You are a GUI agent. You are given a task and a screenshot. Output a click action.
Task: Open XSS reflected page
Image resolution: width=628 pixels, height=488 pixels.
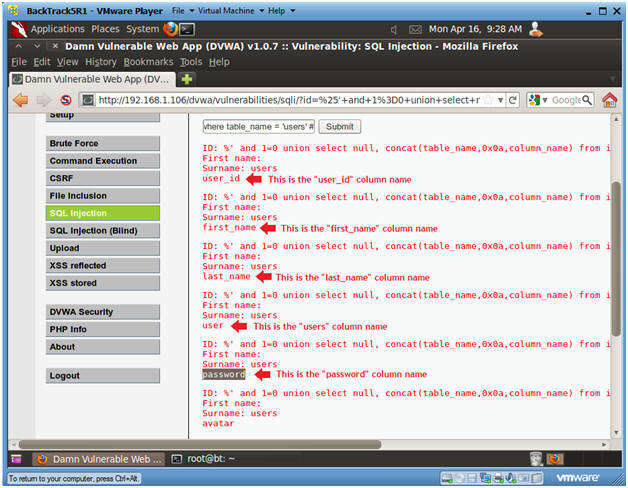[x=103, y=266]
